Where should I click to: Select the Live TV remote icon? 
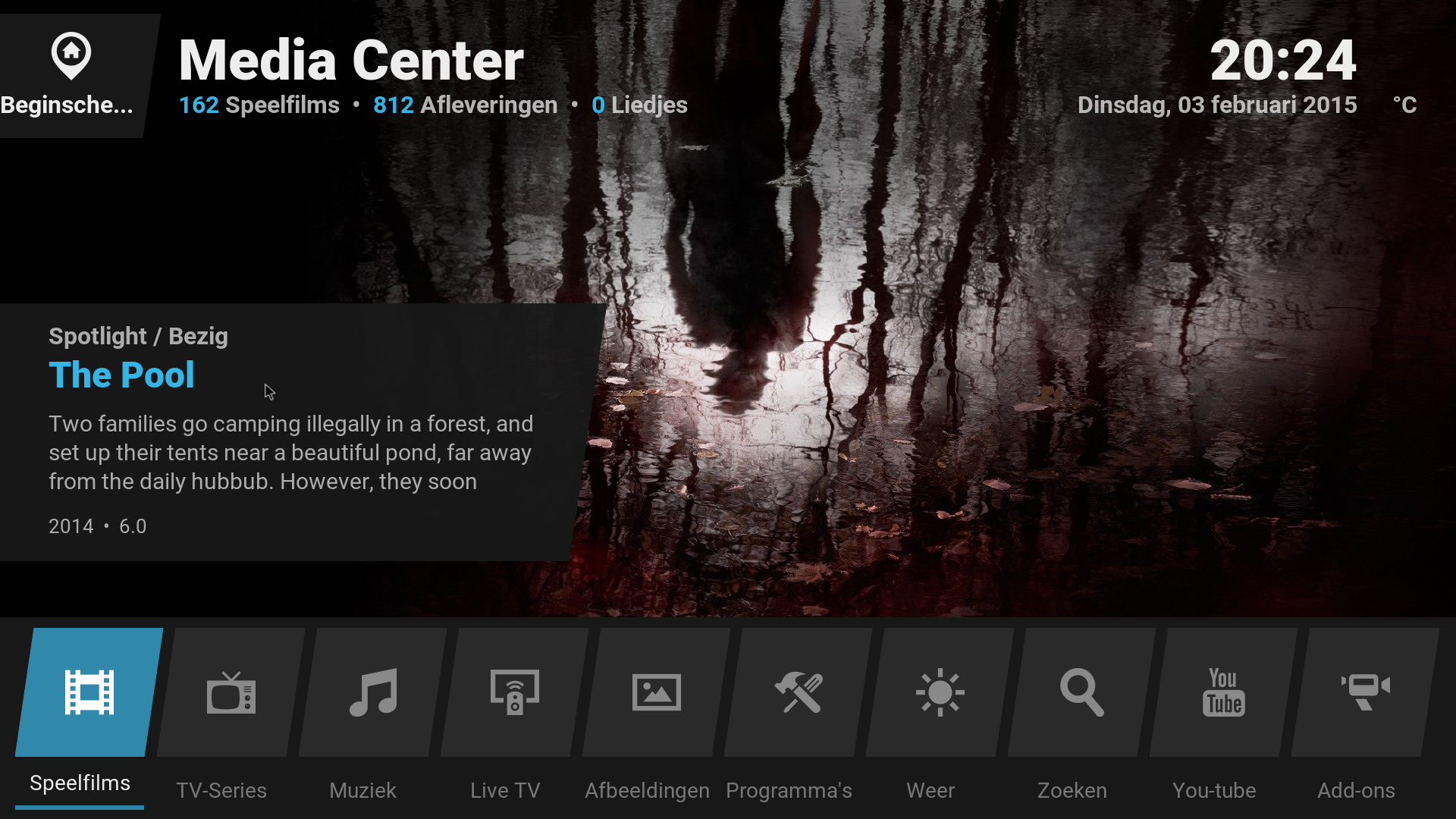[515, 692]
